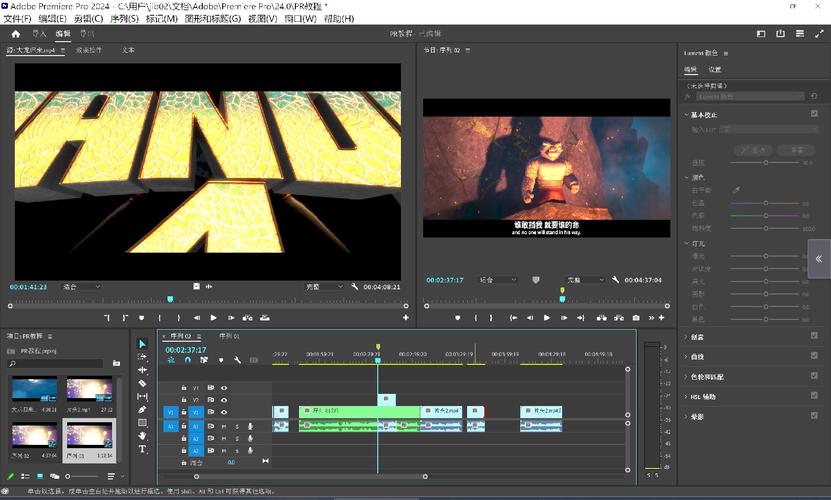
Task: Toggle the Basic Correction section checkbox
Action: (x=814, y=113)
